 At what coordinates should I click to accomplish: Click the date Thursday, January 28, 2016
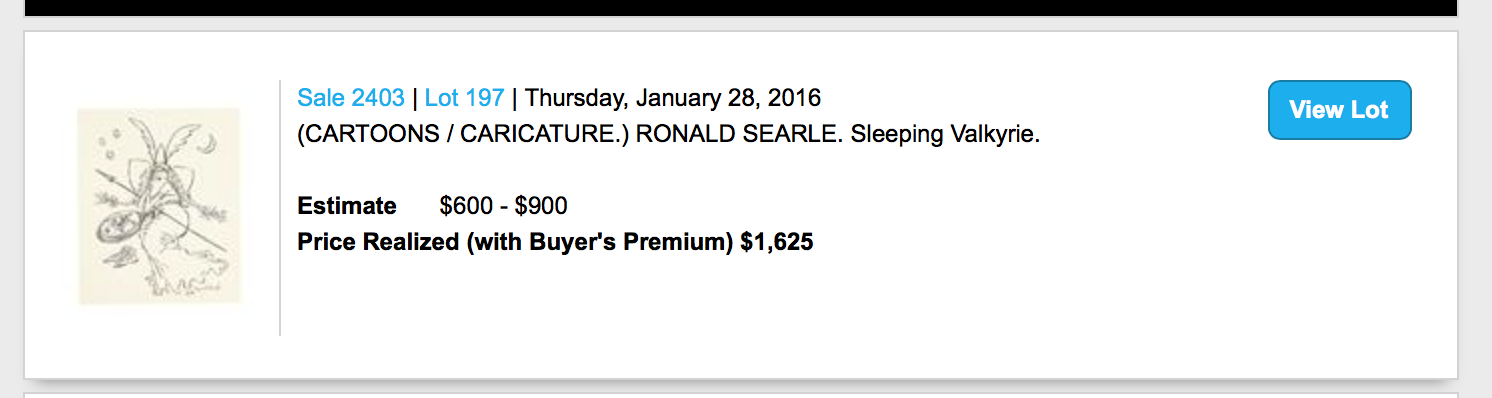click(x=673, y=98)
